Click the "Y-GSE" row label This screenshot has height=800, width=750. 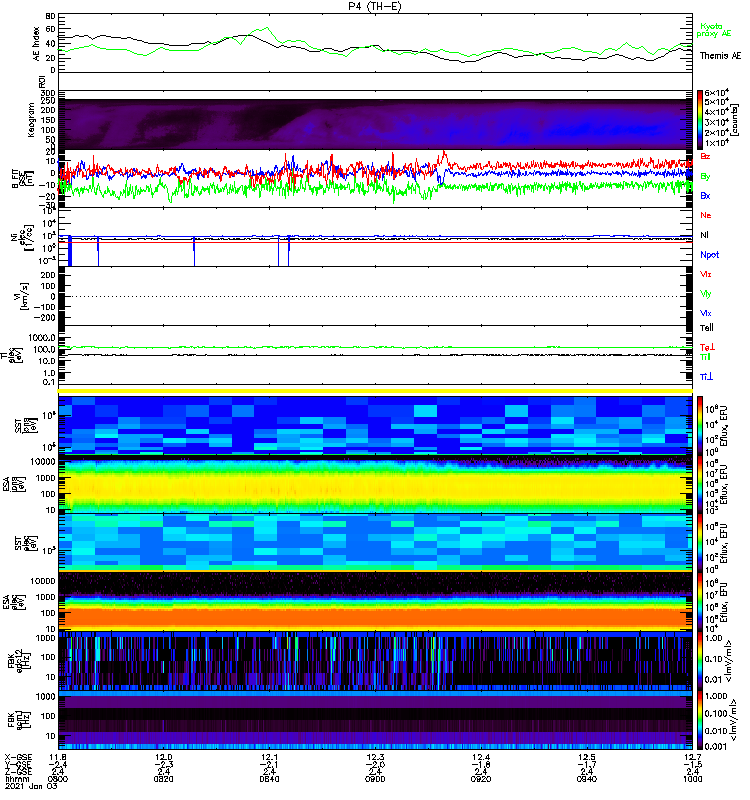tap(18, 765)
